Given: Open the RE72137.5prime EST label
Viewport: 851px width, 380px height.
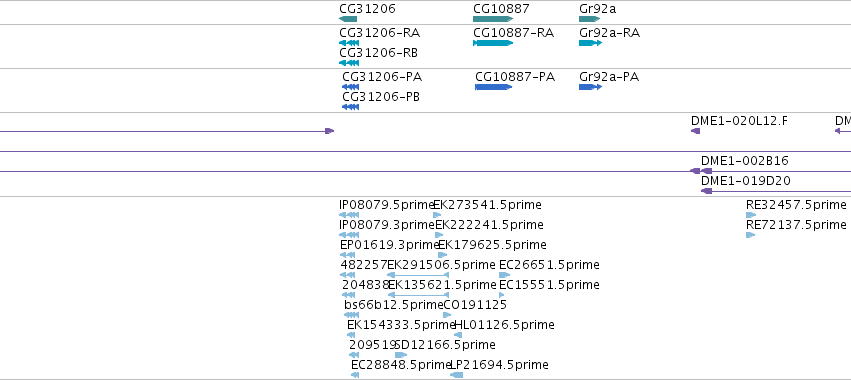Looking at the screenshot, I should point(796,224).
